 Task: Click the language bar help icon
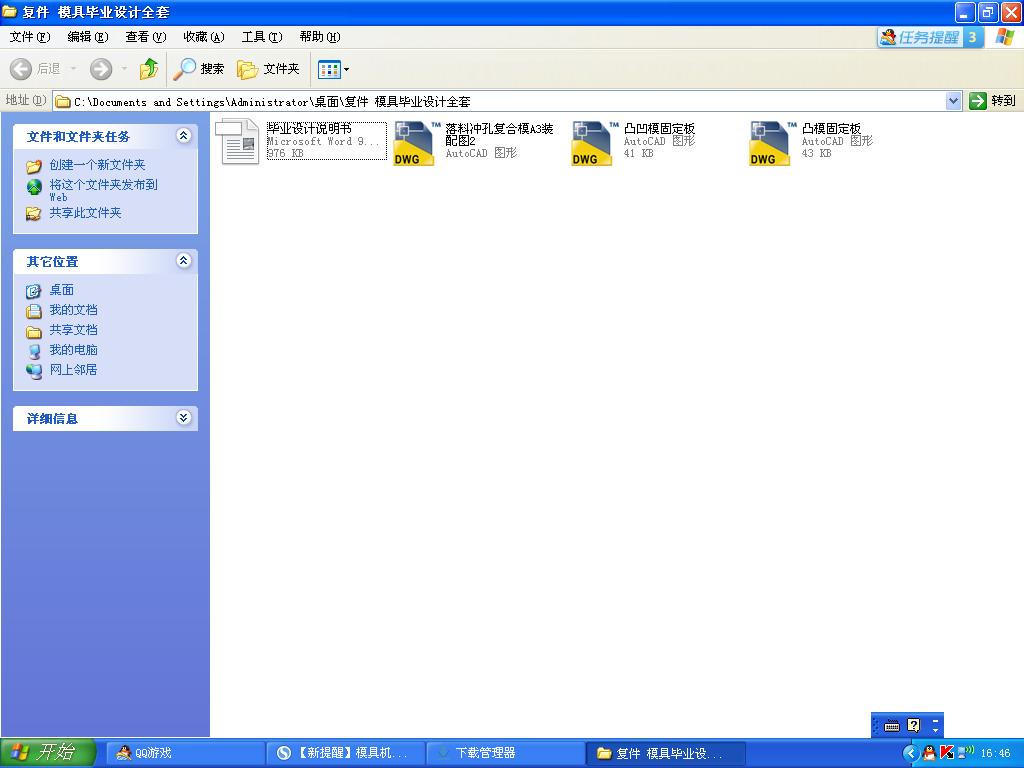(914, 725)
